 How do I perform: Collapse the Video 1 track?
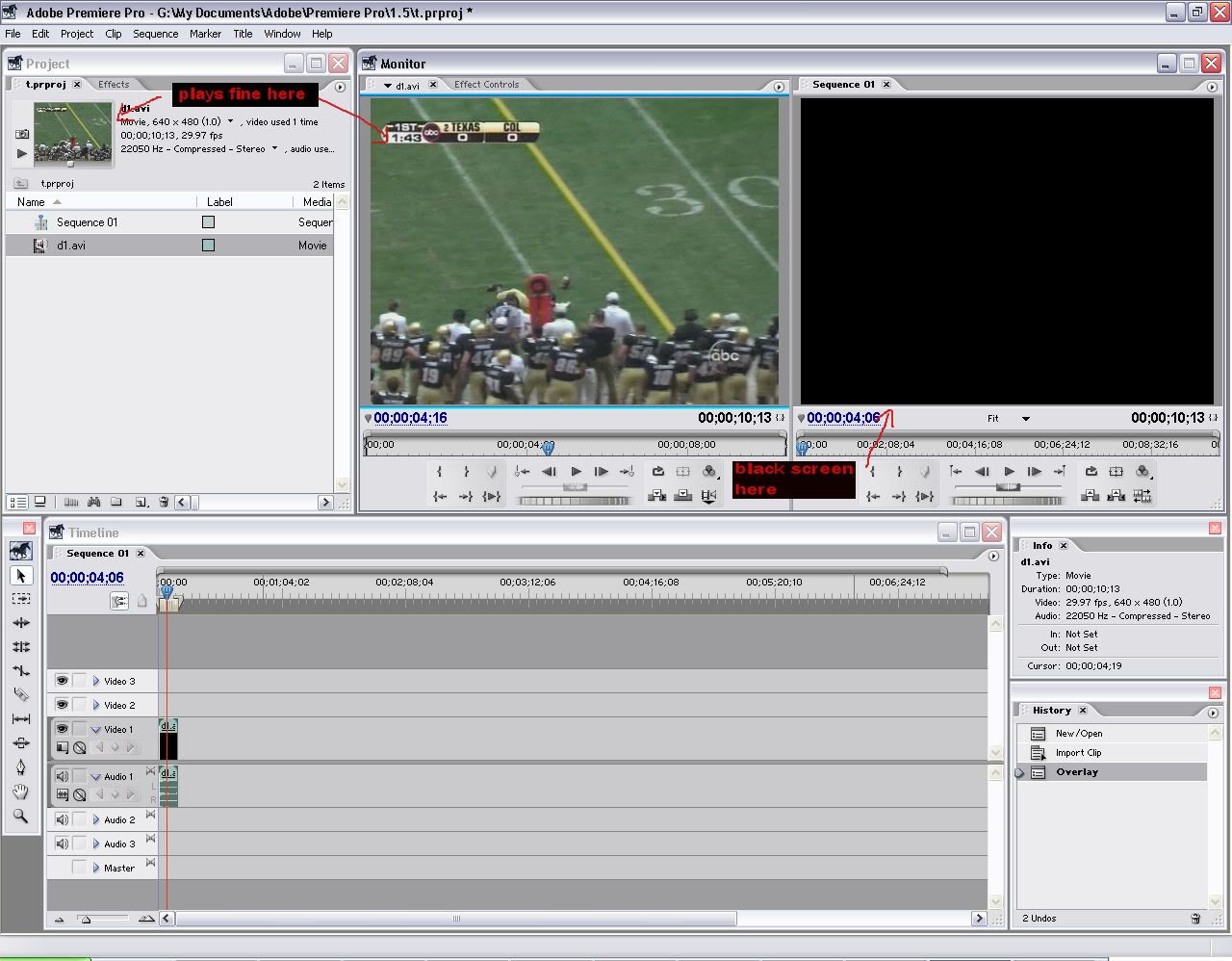tap(96, 729)
